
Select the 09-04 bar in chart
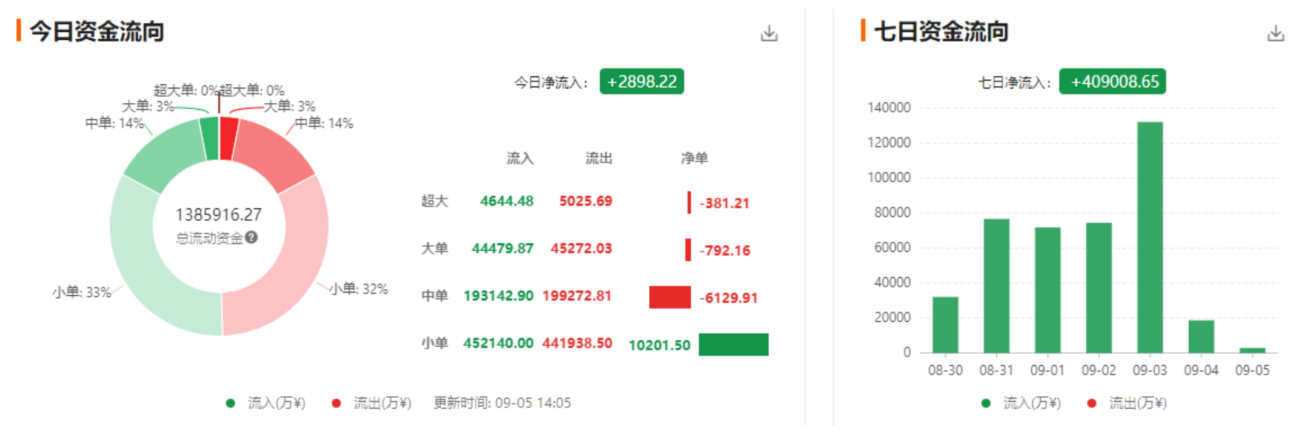[1201, 336]
